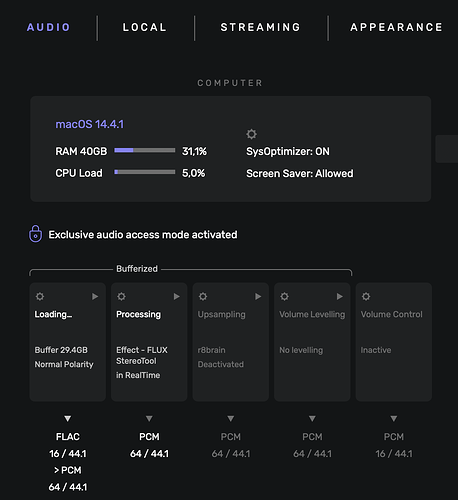Go to the STREAMING tab

pos(261,27)
